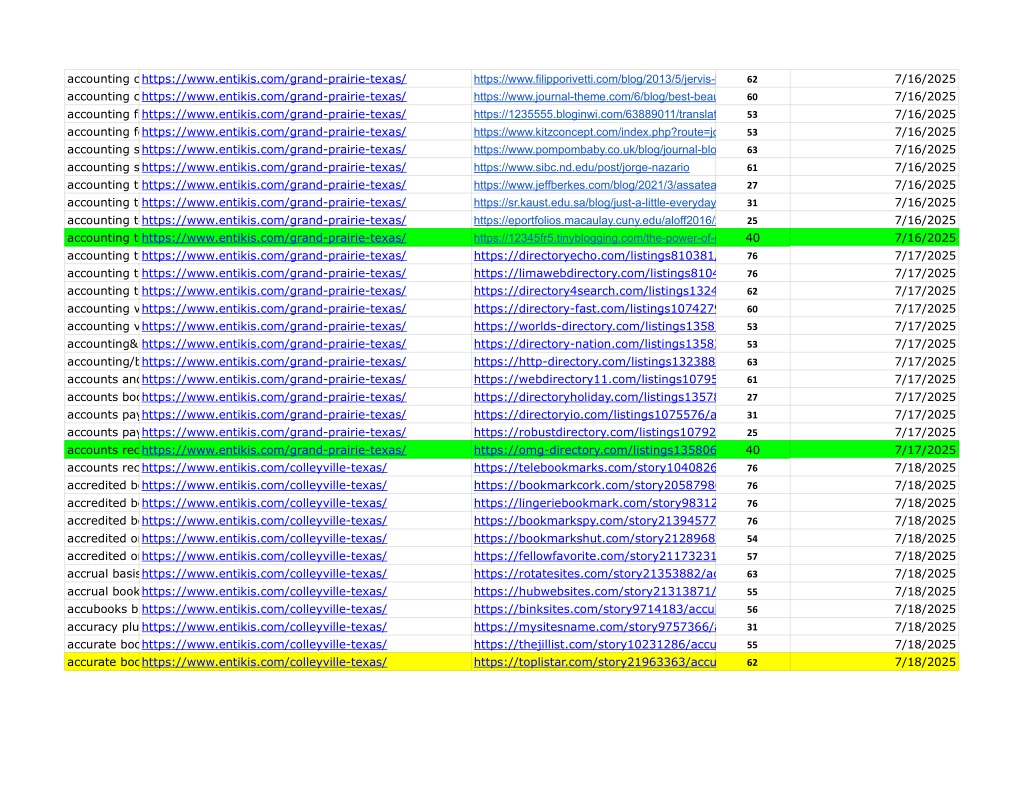The image size is (1024, 791).
Task: Open the webdirectory11.com listings link
Action: pos(594,379)
